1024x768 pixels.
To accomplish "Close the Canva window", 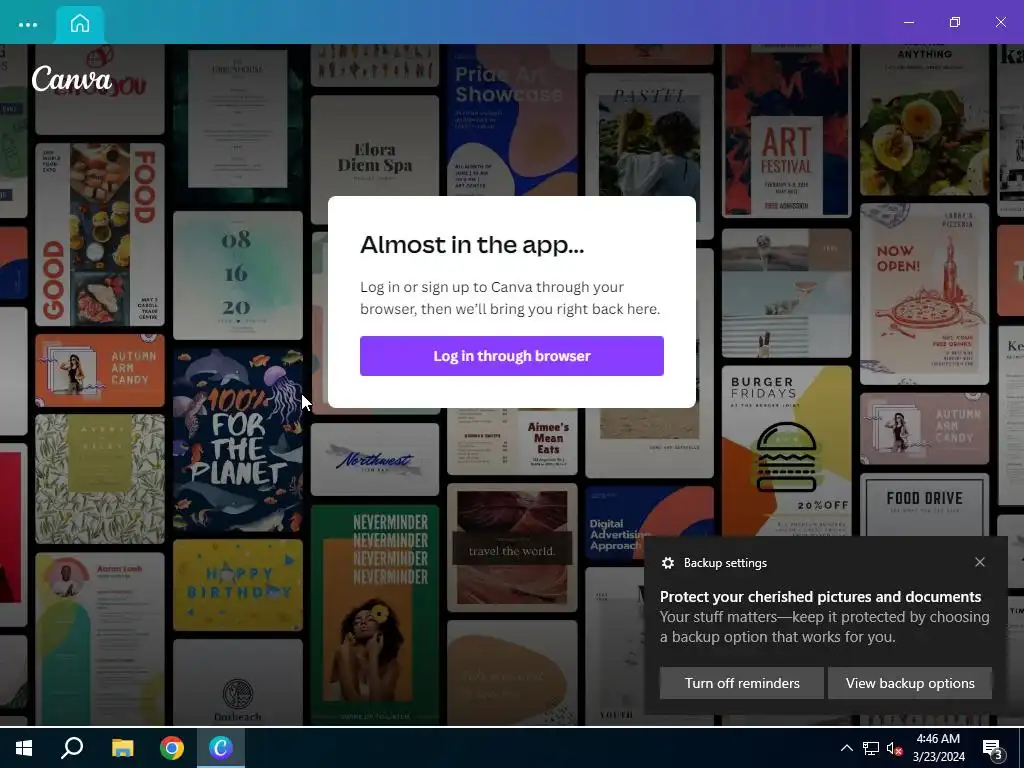I will 1000,22.
